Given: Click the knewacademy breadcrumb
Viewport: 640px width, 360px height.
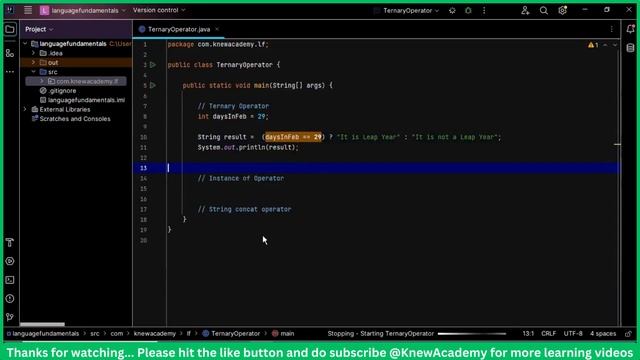Looking at the screenshot, I should coord(155,334).
